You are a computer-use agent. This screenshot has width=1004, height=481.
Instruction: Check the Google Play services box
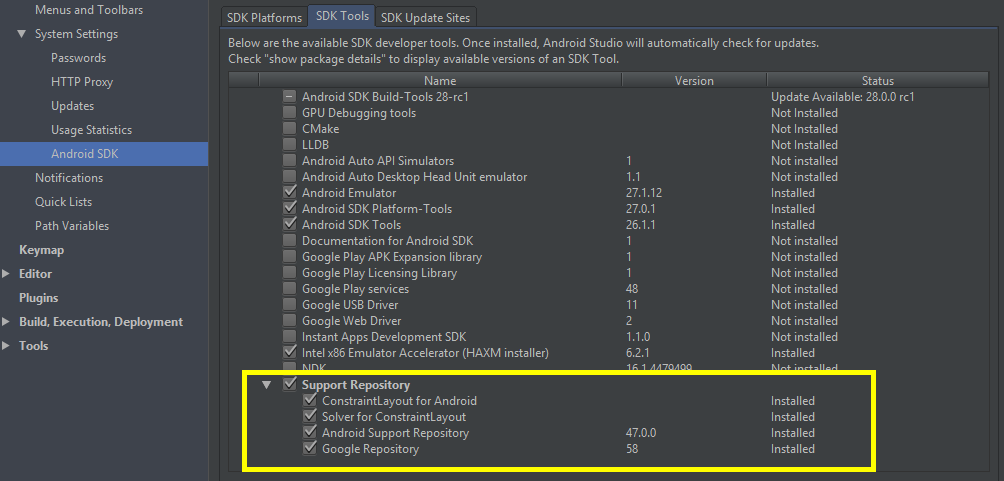[x=290, y=289]
